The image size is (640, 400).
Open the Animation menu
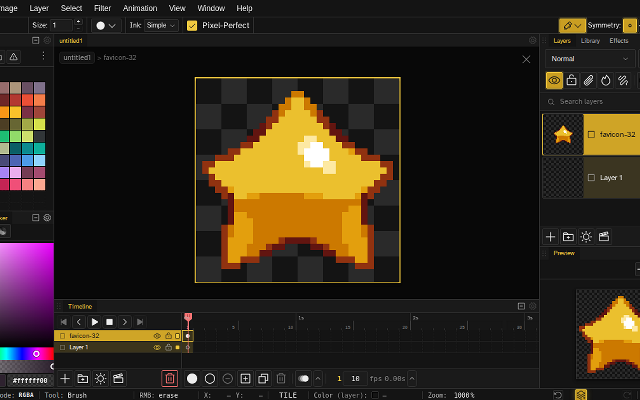pos(140,8)
